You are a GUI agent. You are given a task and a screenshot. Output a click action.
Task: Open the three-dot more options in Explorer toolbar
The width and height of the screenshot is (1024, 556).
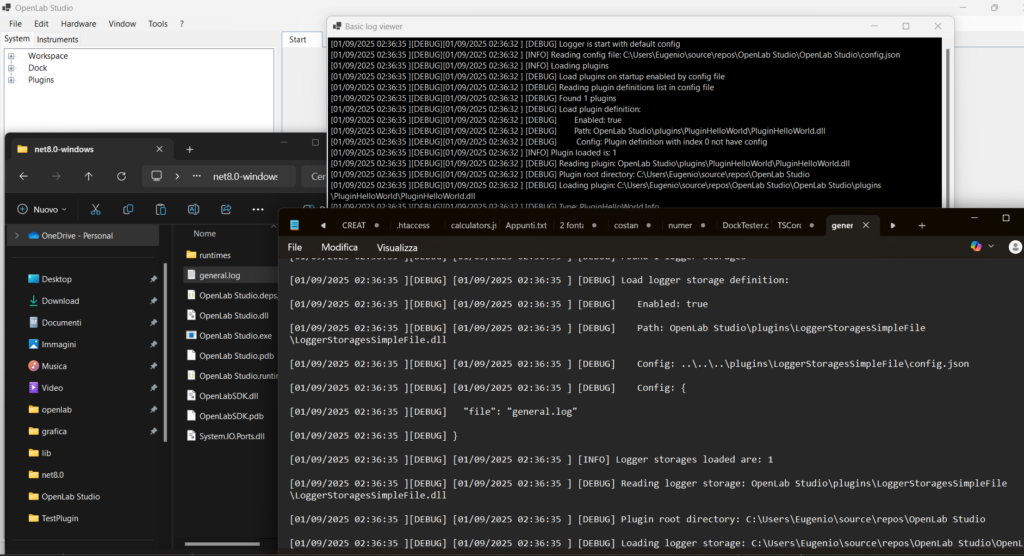(x=258, y=209)
